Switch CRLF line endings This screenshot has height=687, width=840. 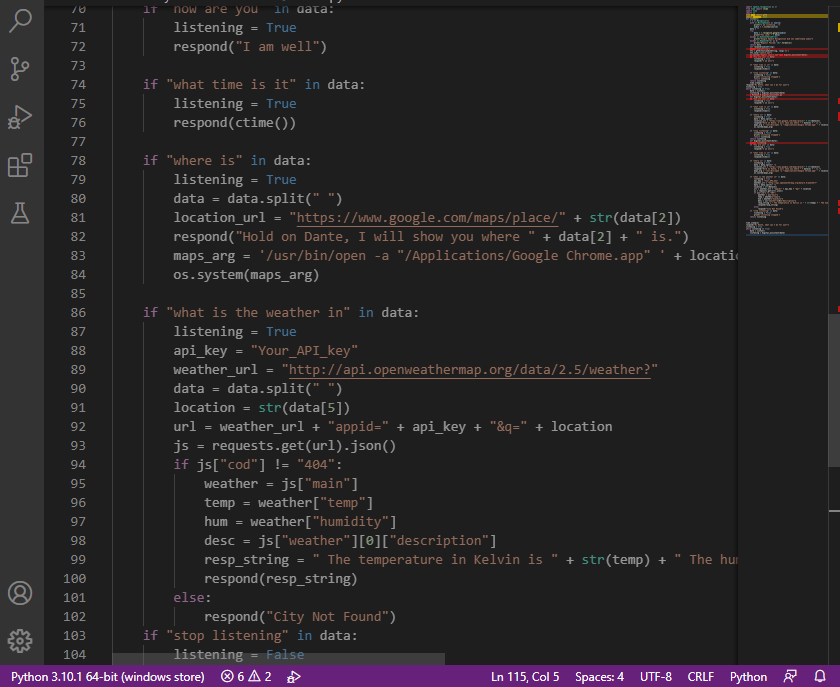click(x=700, y=675)
